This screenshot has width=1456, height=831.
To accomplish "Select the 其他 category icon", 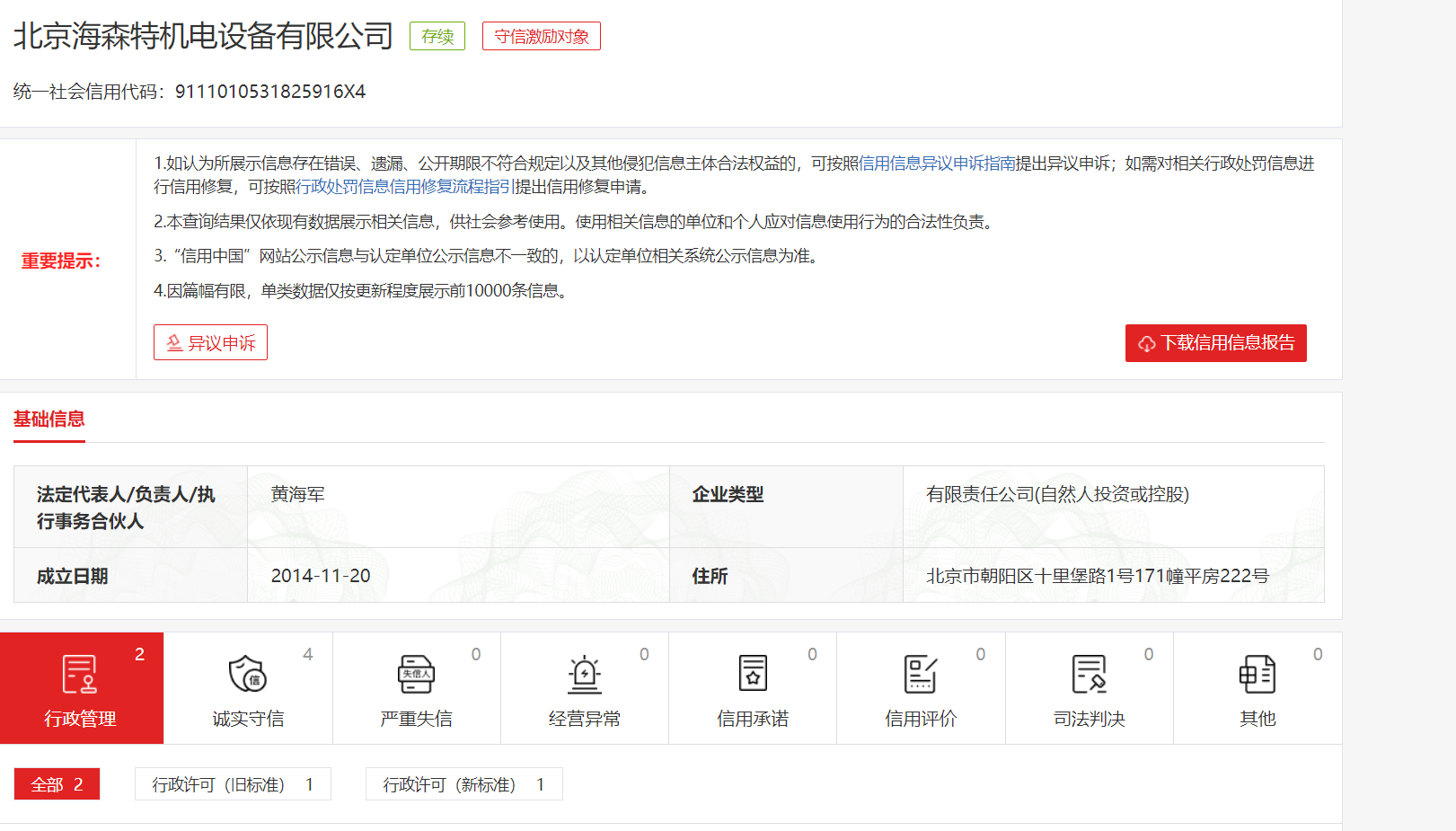I will point(1257,674).
